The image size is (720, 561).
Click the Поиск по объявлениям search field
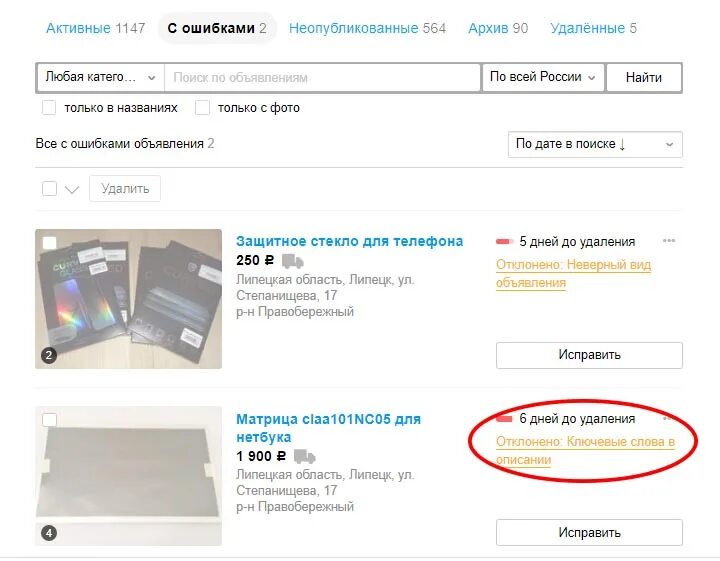pyautogui.click(x=322, y=77)
